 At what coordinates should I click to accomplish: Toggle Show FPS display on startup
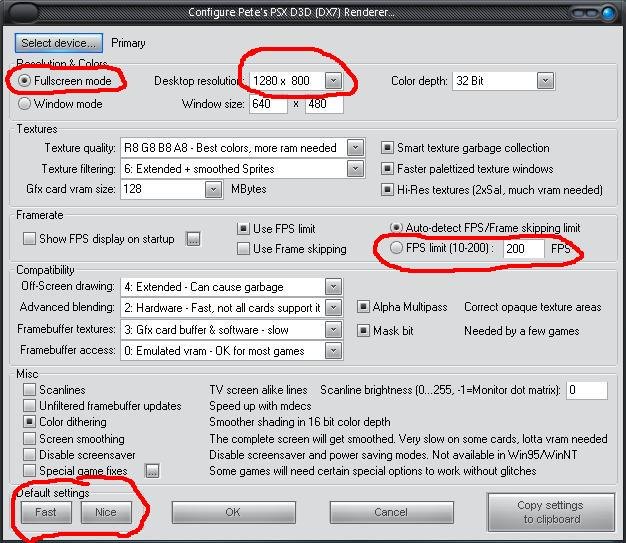29,239
